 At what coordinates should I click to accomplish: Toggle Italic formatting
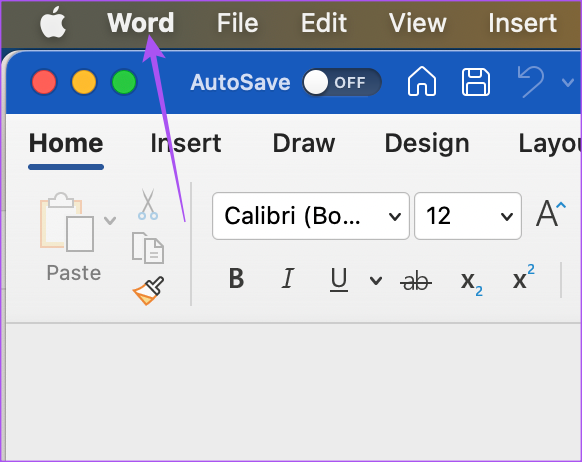click(x=288, y=278)
